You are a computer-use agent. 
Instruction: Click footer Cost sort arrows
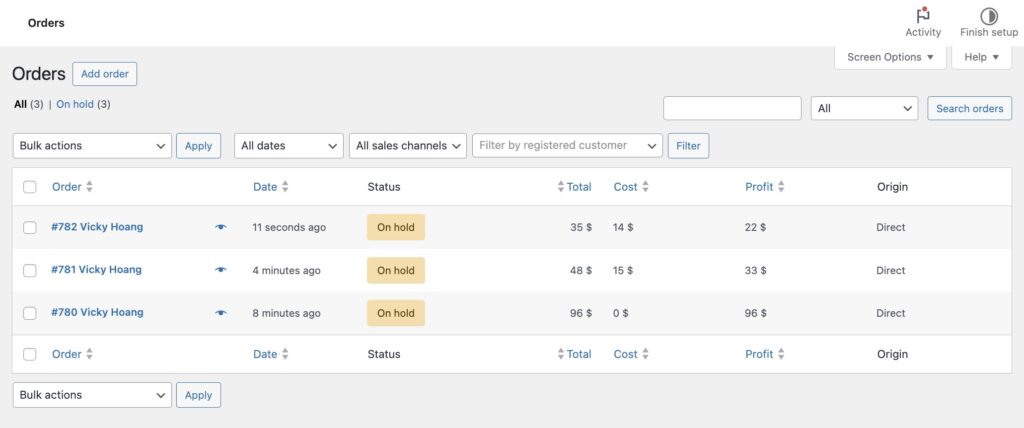pyautogui.click(x=645, y=354)
